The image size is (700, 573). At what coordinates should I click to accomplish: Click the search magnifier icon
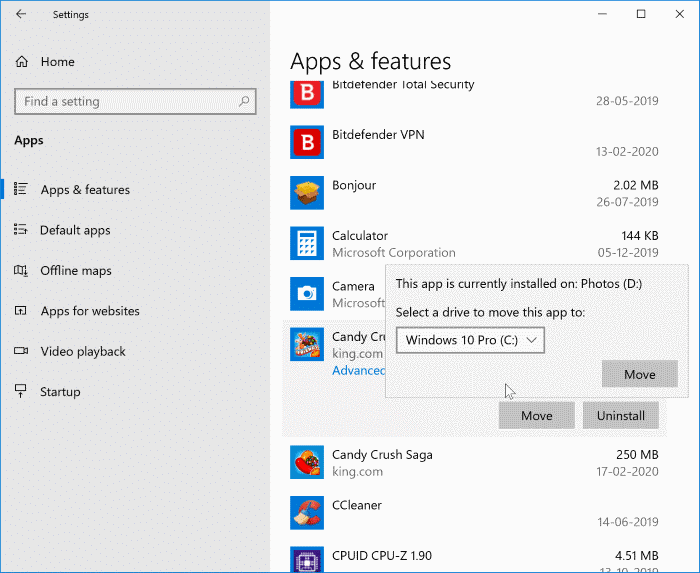[x=244, y=101]
